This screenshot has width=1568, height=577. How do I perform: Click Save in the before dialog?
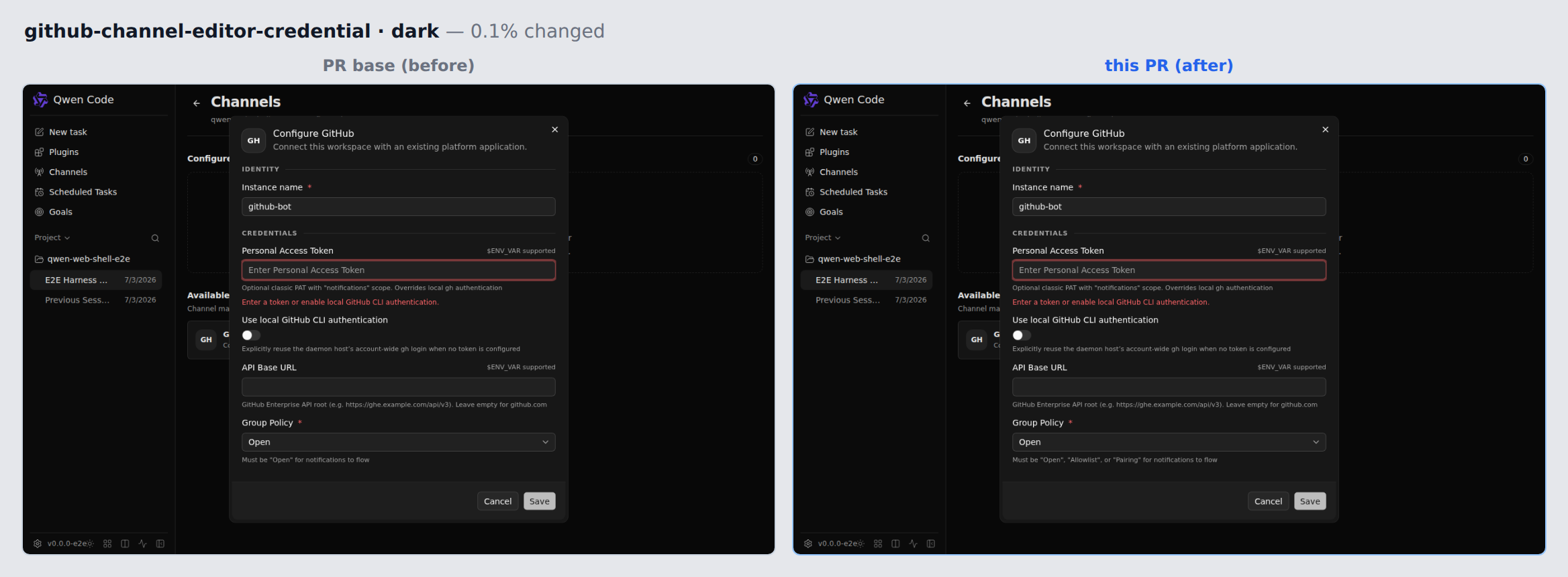540,501
